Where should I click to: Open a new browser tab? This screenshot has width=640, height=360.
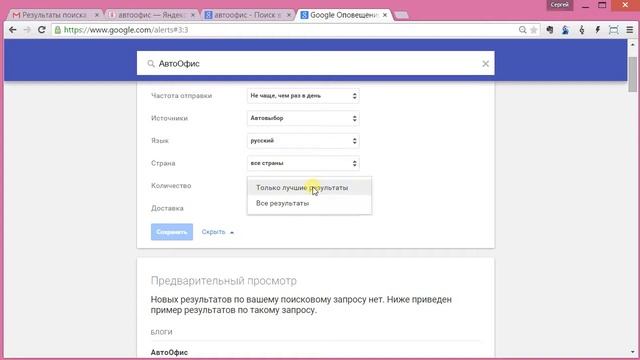point(402,15)
